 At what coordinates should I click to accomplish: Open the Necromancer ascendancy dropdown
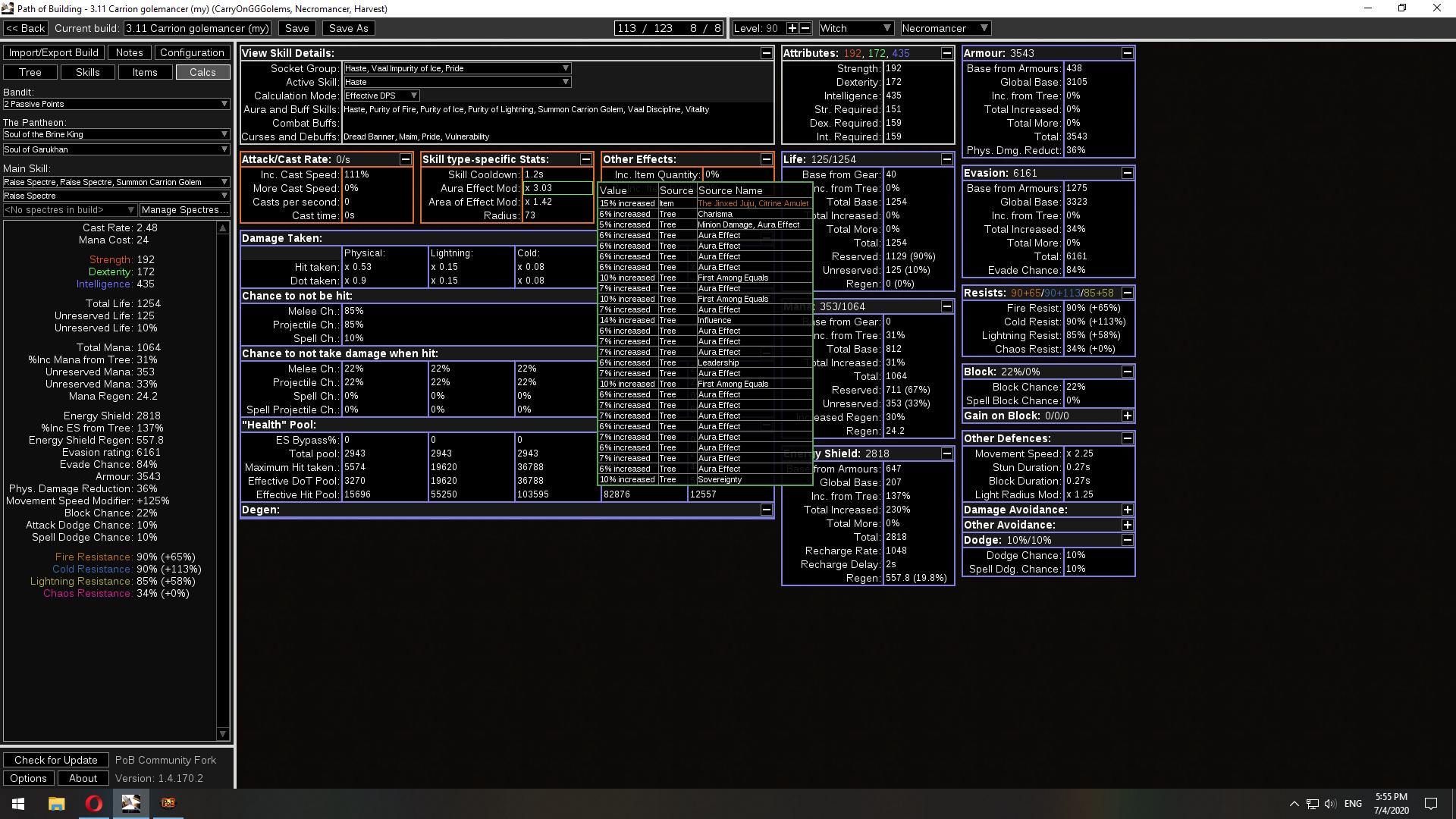coord(946,28)
